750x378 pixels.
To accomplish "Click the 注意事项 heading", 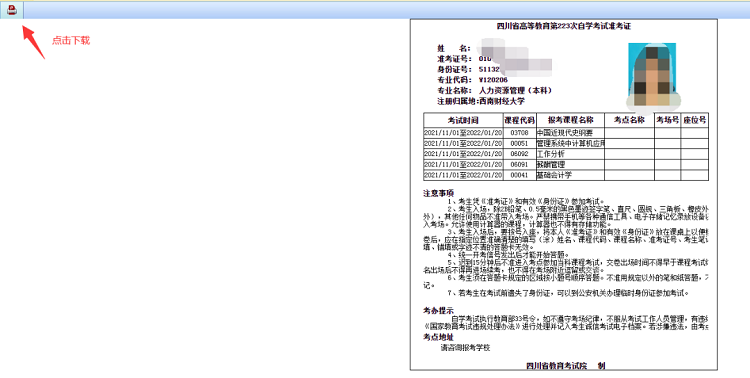I will 438,193.
